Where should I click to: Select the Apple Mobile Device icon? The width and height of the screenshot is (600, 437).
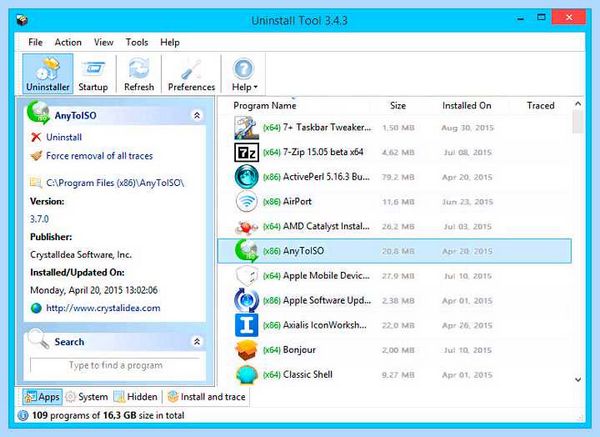tap(246, 276)
